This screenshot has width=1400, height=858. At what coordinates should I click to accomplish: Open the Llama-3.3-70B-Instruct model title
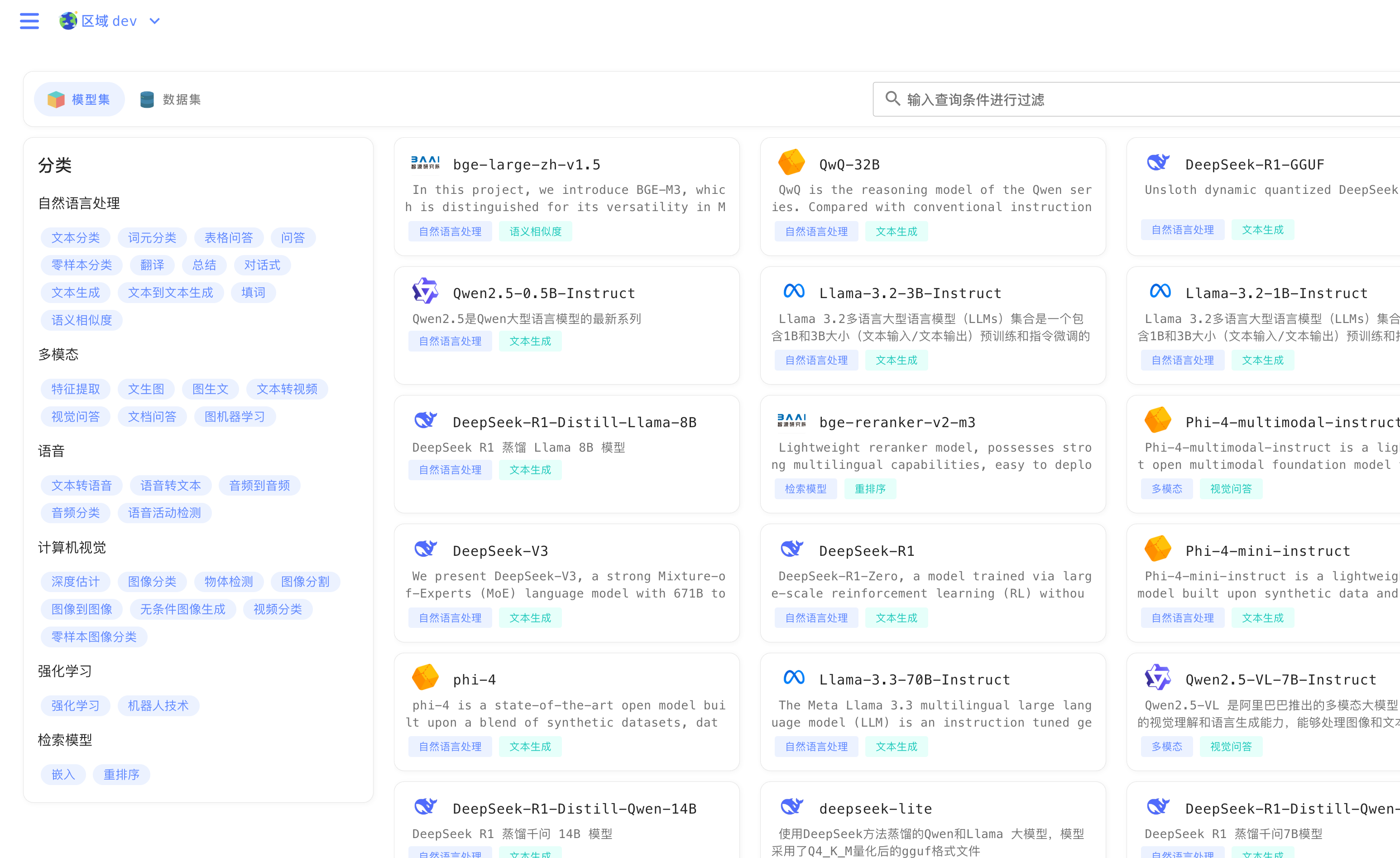point(915,680)
